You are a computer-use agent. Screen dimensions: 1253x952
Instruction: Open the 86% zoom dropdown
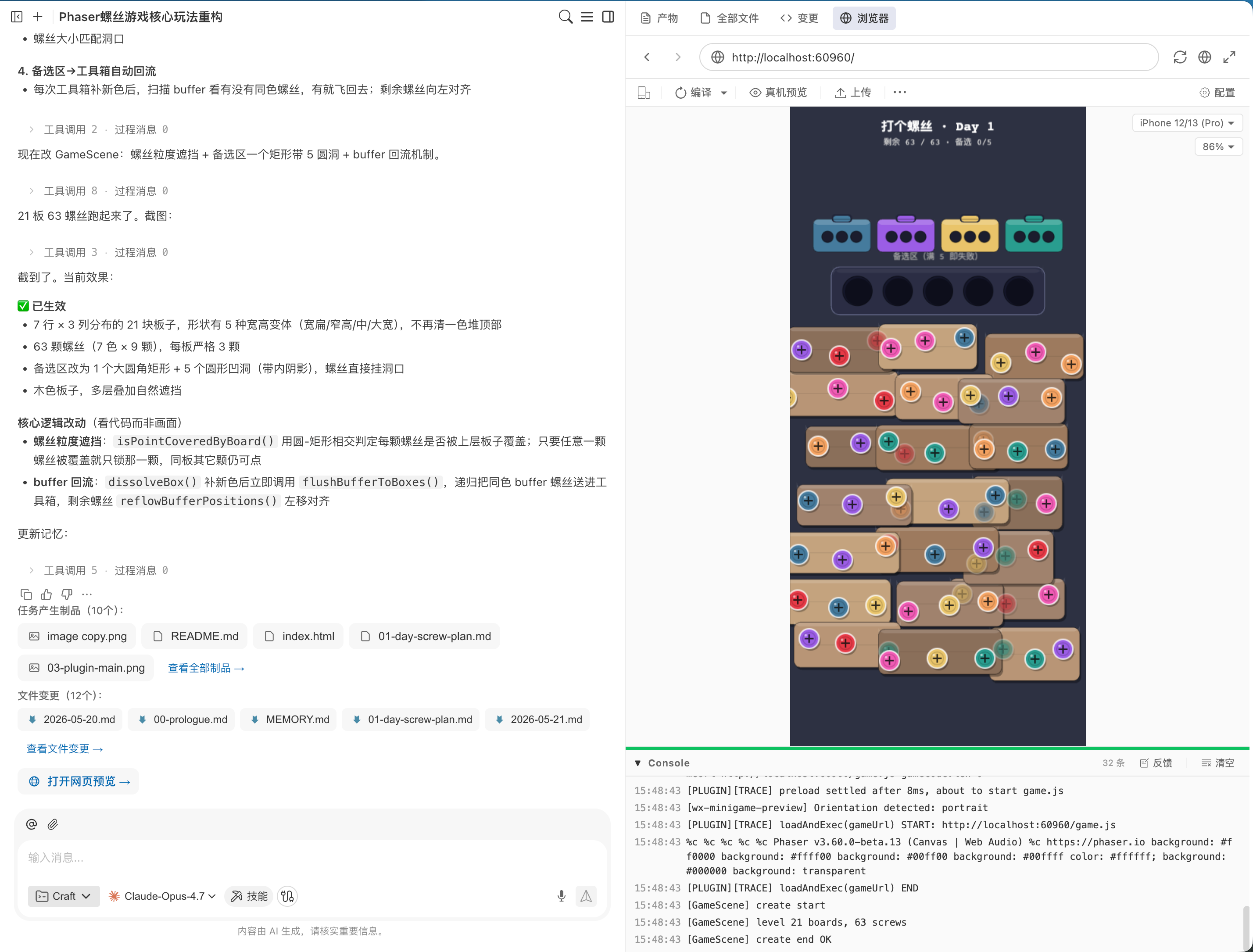1218,147
